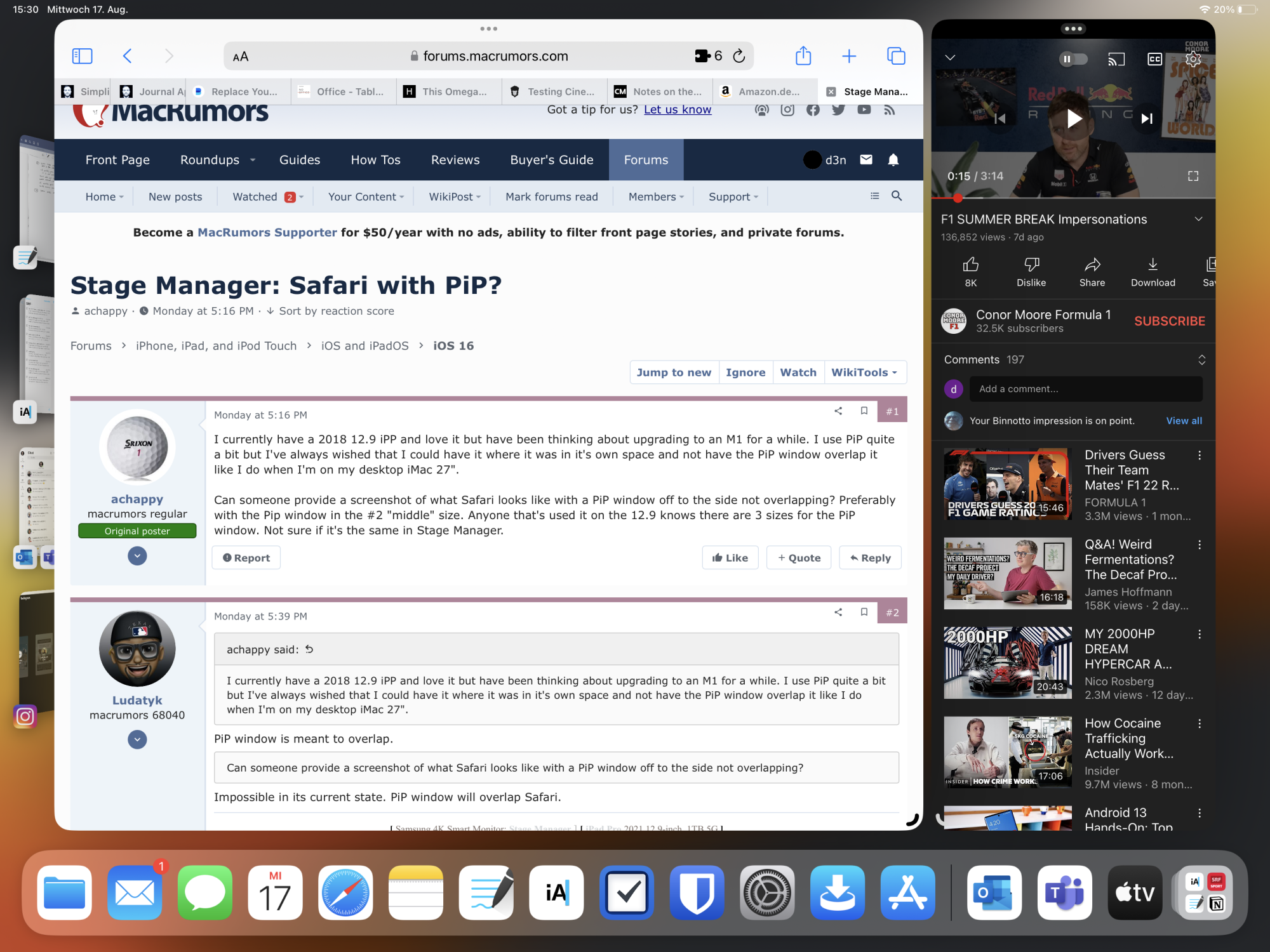Screen dimensions: 1270x952
Task: Toggle closed captions CC
Action: point(1154,59)
